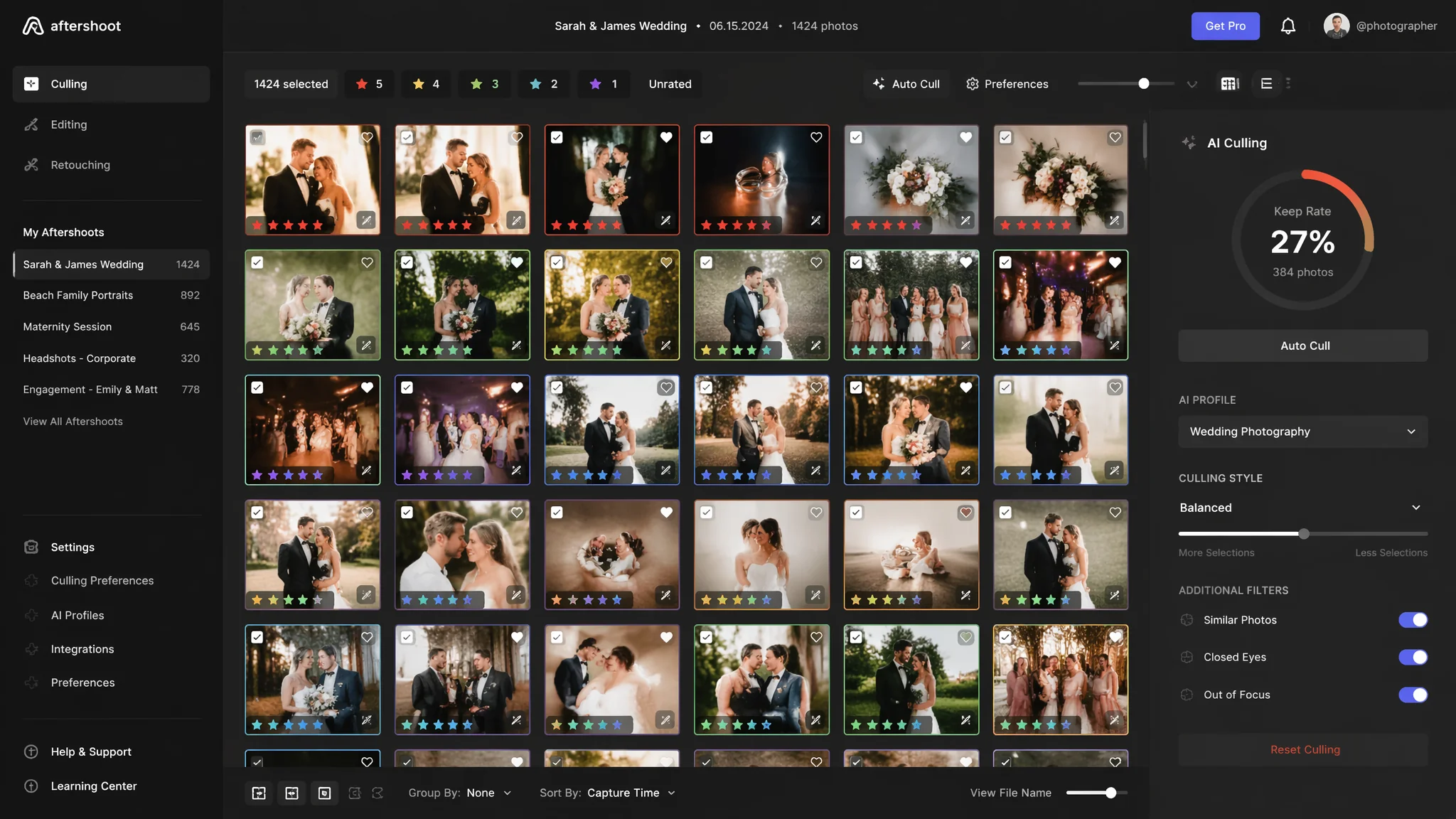
Task: Open View All Aftershoots link
Action: (x=73, y=421)
